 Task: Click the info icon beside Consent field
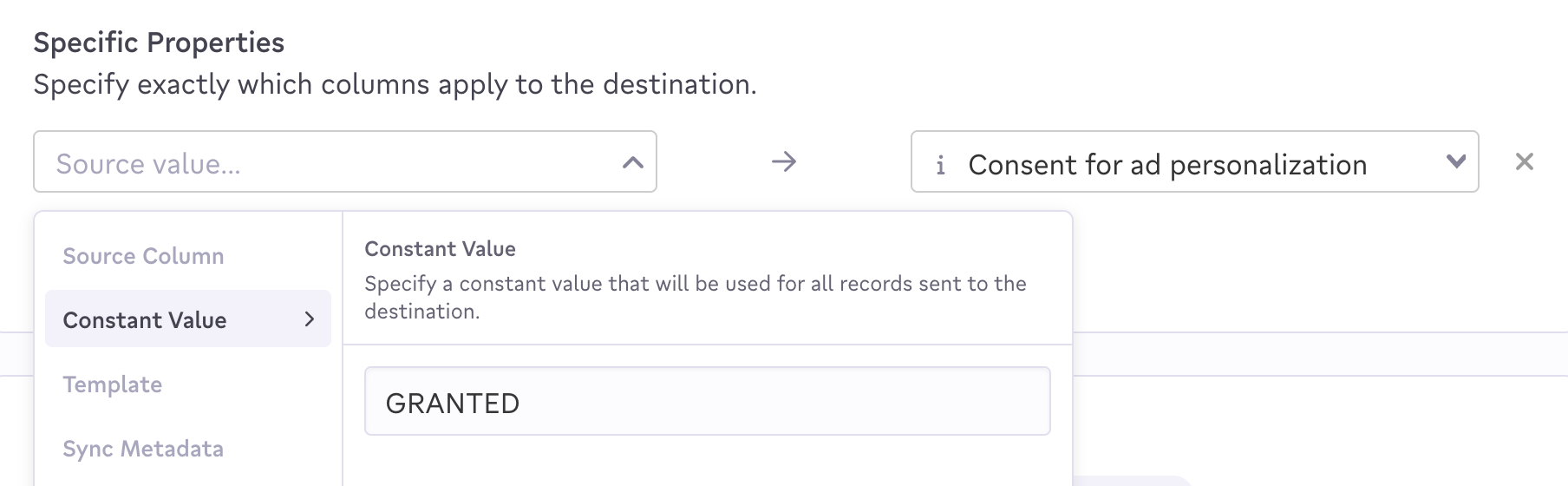pos(940,165)
